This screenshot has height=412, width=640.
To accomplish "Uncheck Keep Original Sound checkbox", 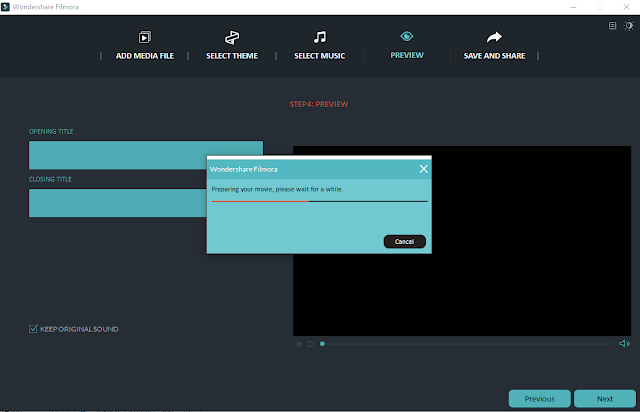I will (x=33, y=329).
